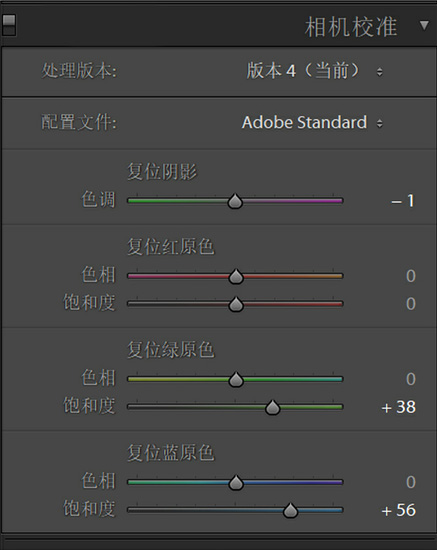Click the 复位阴影 reset label
The image size is (437, 550).
(162, 172)
